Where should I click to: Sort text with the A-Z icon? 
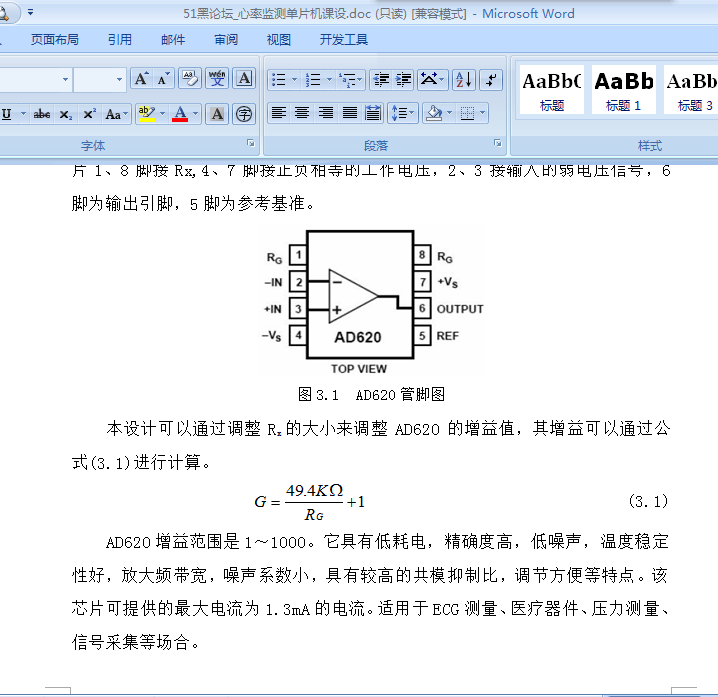[464, 80]
